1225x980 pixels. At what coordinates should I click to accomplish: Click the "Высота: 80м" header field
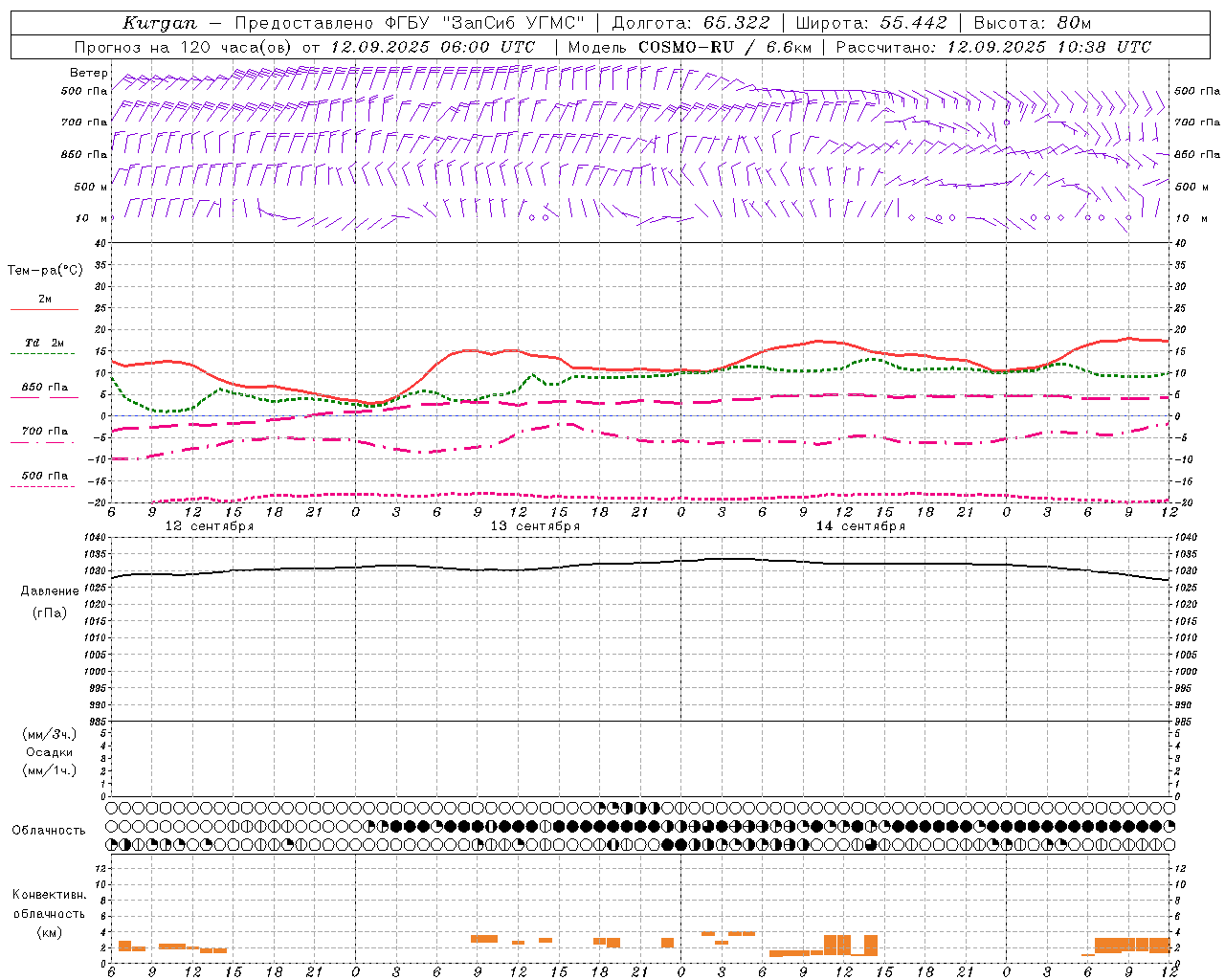pyautogui.click(x=1033, y=23)
